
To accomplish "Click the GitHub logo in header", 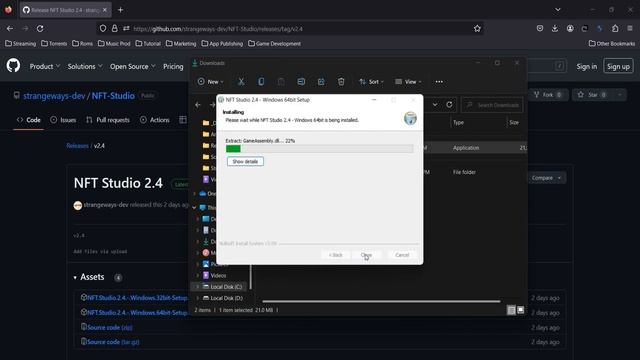I will pyautogui.click(x=13, y=66).
